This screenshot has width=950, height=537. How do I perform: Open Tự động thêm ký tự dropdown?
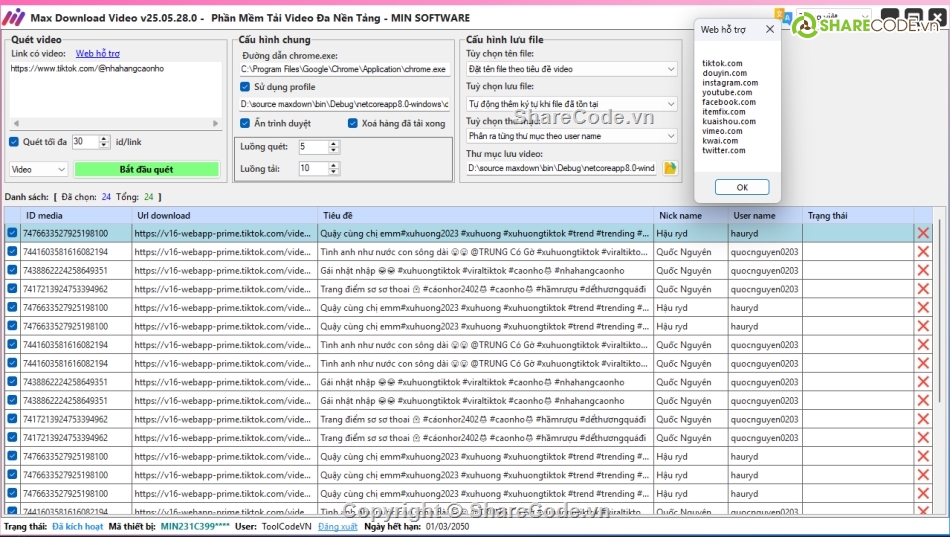(571, 104)
